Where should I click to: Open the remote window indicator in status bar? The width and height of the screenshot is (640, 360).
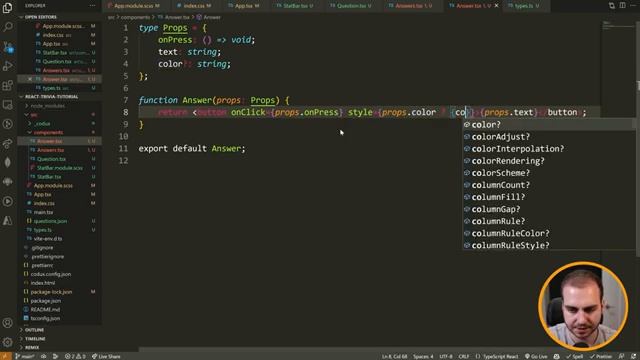tap(5, 356)
